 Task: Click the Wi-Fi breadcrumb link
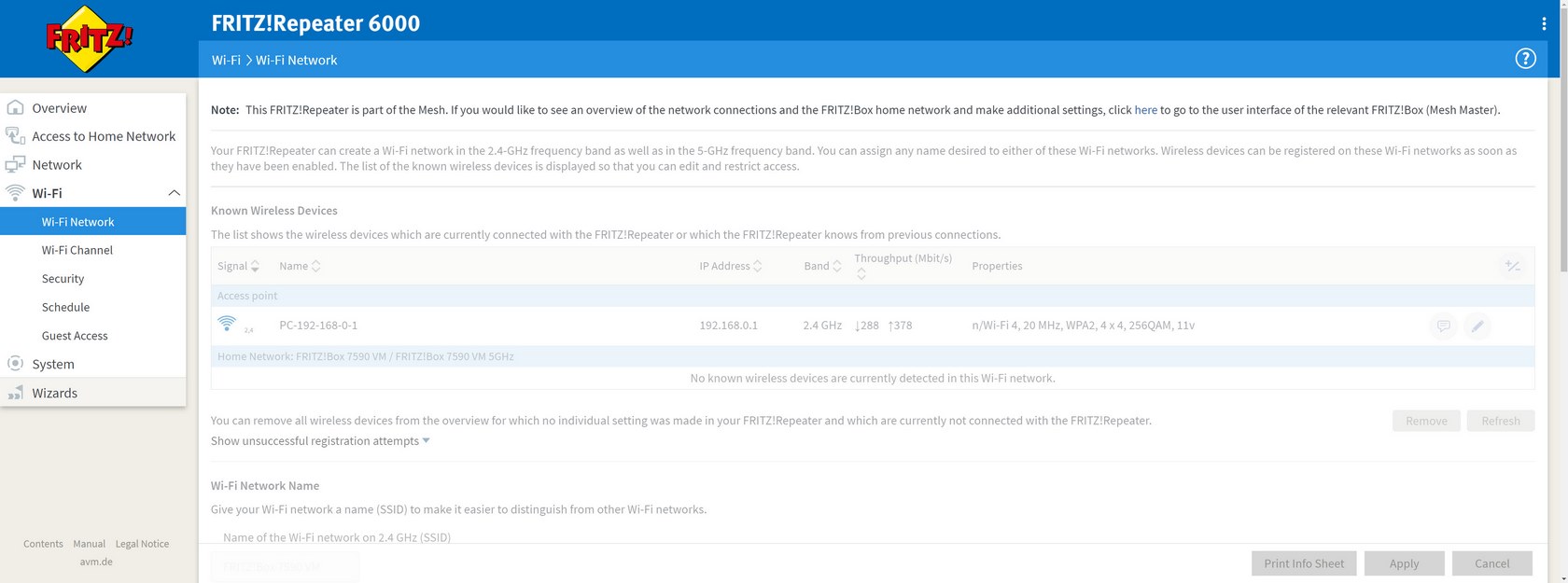point(226,60)
